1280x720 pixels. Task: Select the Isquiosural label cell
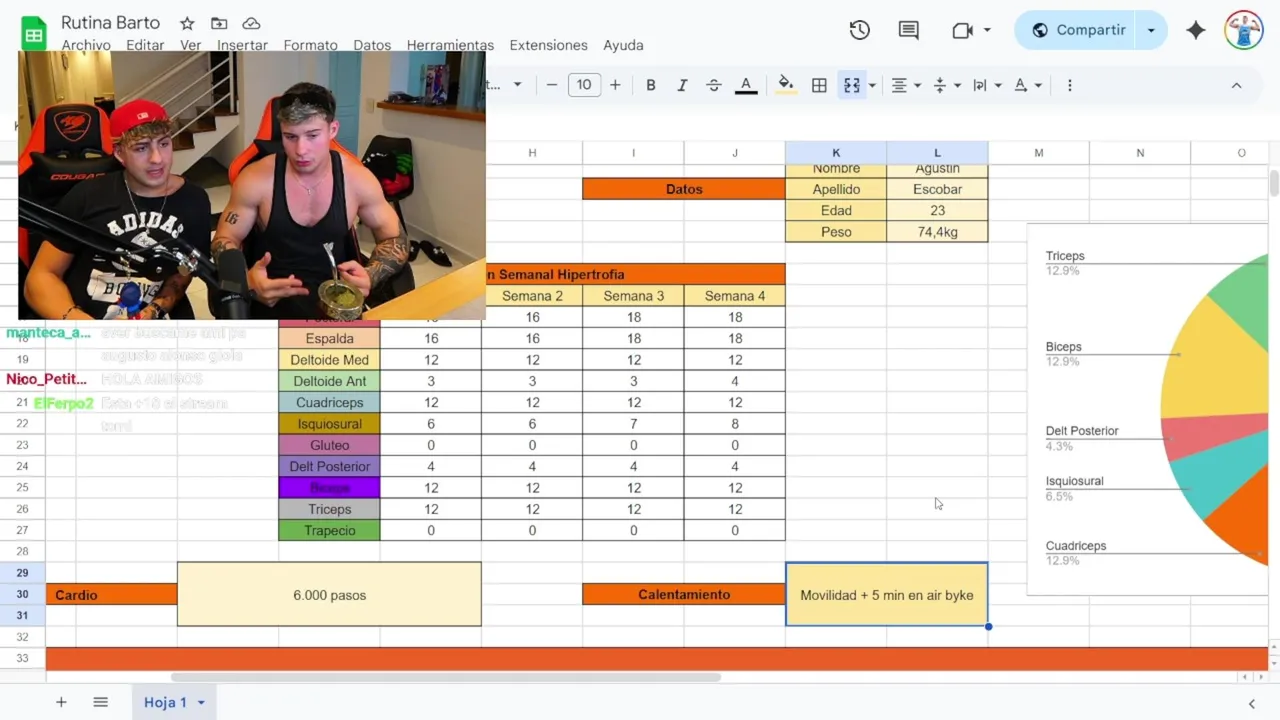tap(329, 424)
